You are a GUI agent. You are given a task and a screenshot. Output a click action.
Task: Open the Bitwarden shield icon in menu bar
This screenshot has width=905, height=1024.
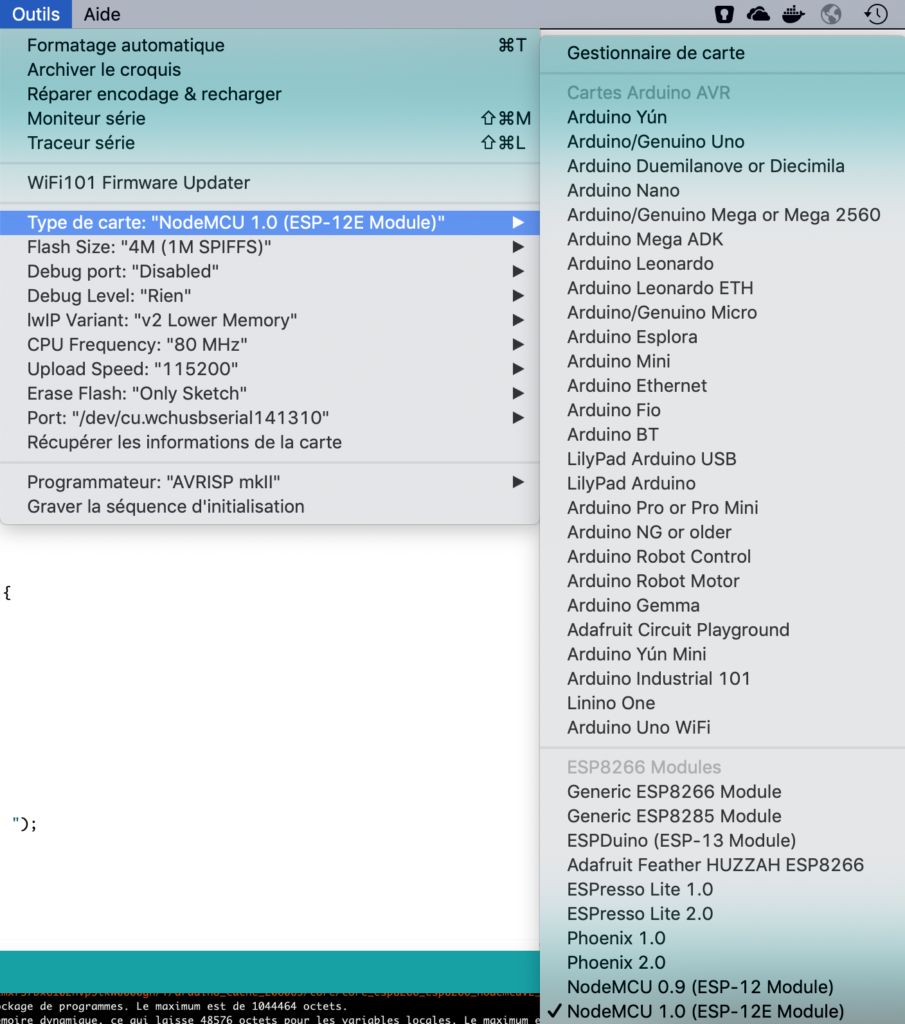724,14
